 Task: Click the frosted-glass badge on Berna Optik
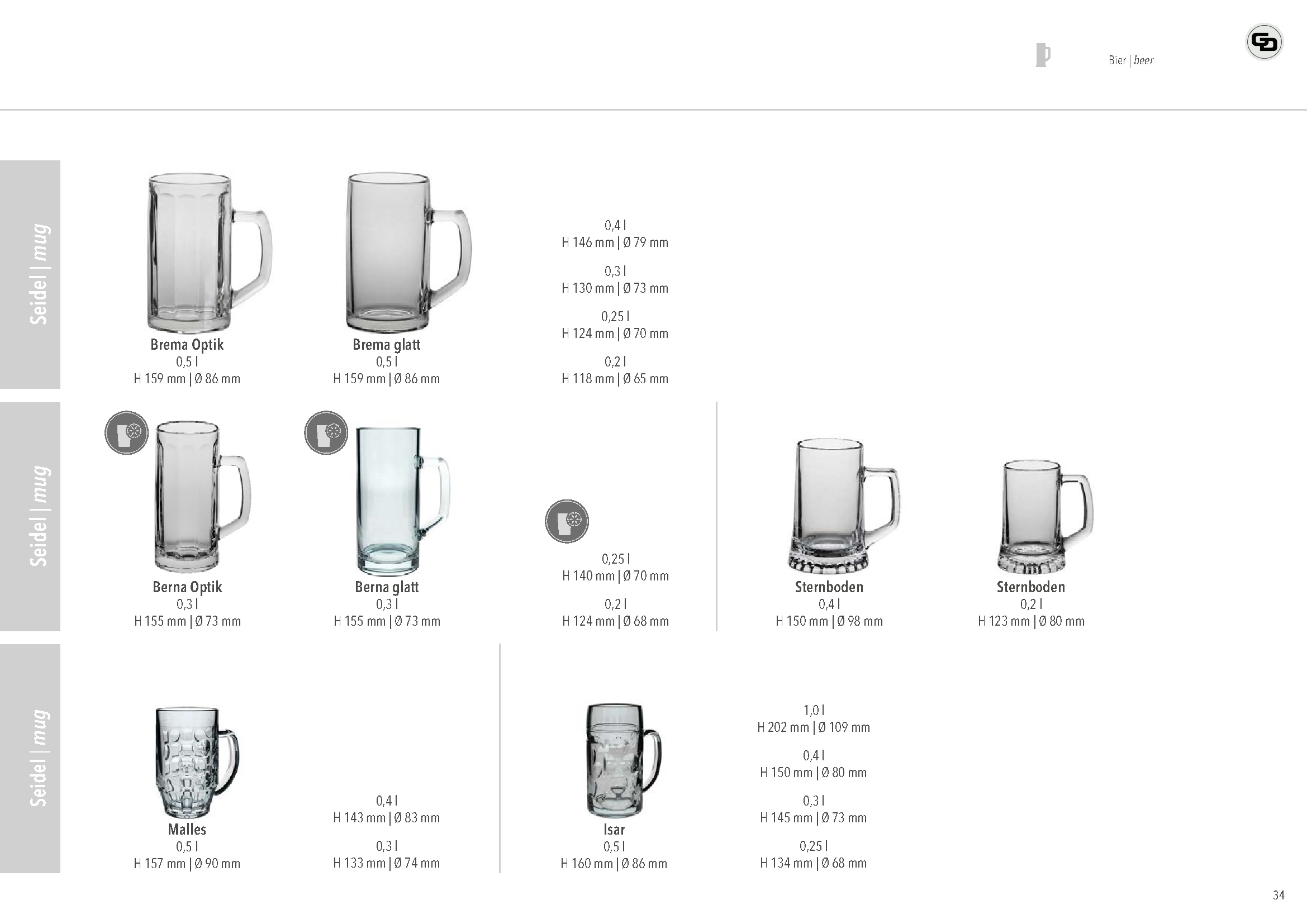[126, 432]
